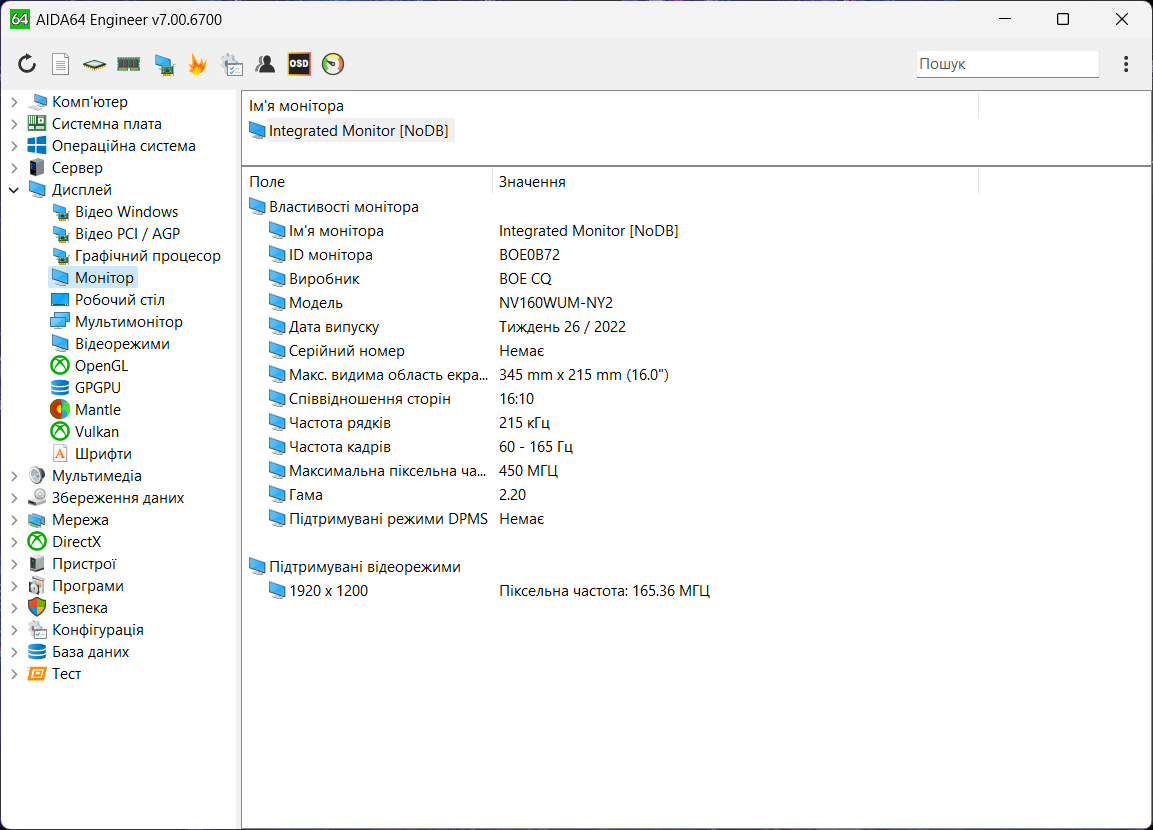Open the Відеорежими page
This screenshot has width=1153, height=830.
pos(122,344)
